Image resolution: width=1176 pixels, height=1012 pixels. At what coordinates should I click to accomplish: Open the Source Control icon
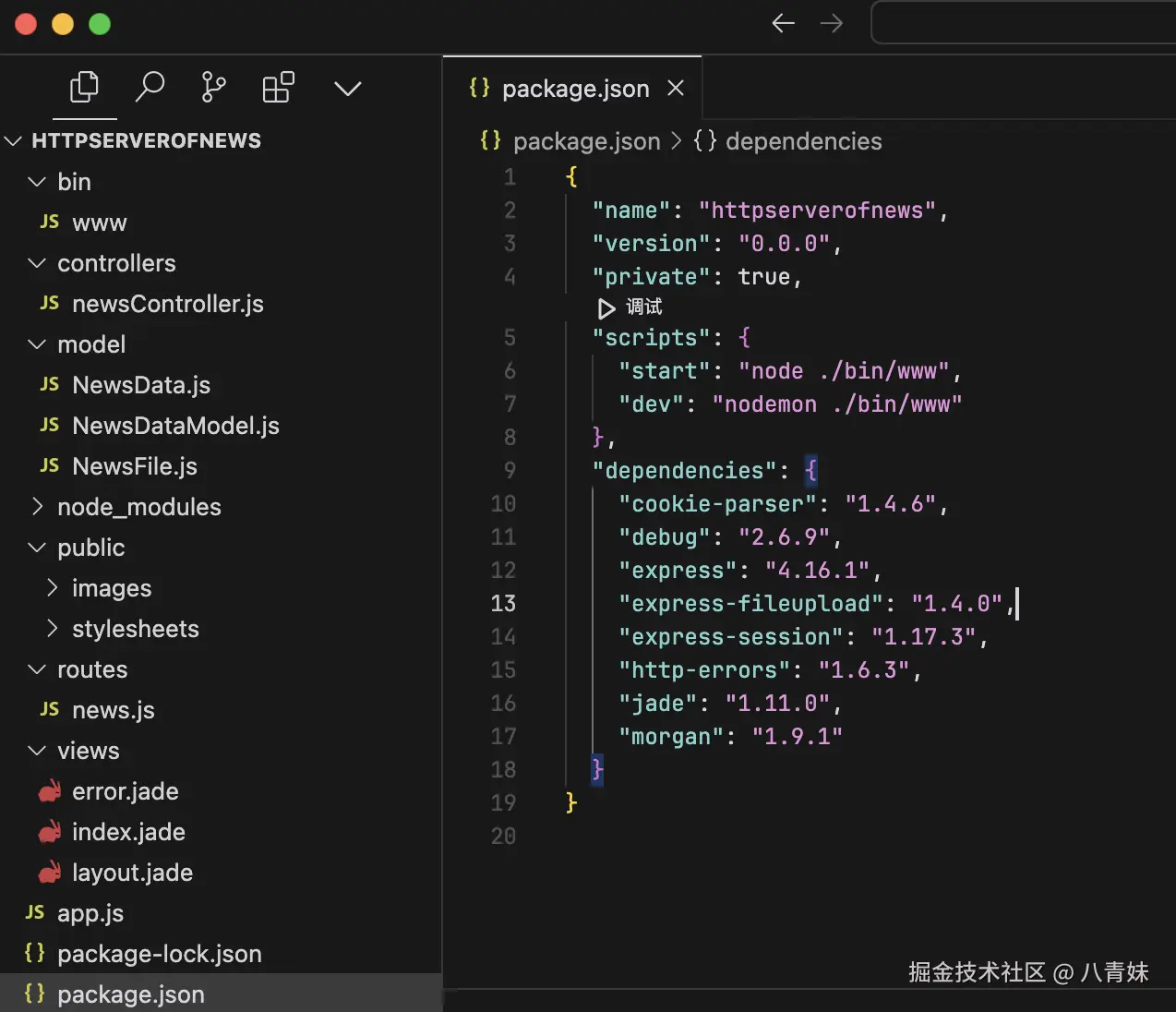[x=213, y=87]
